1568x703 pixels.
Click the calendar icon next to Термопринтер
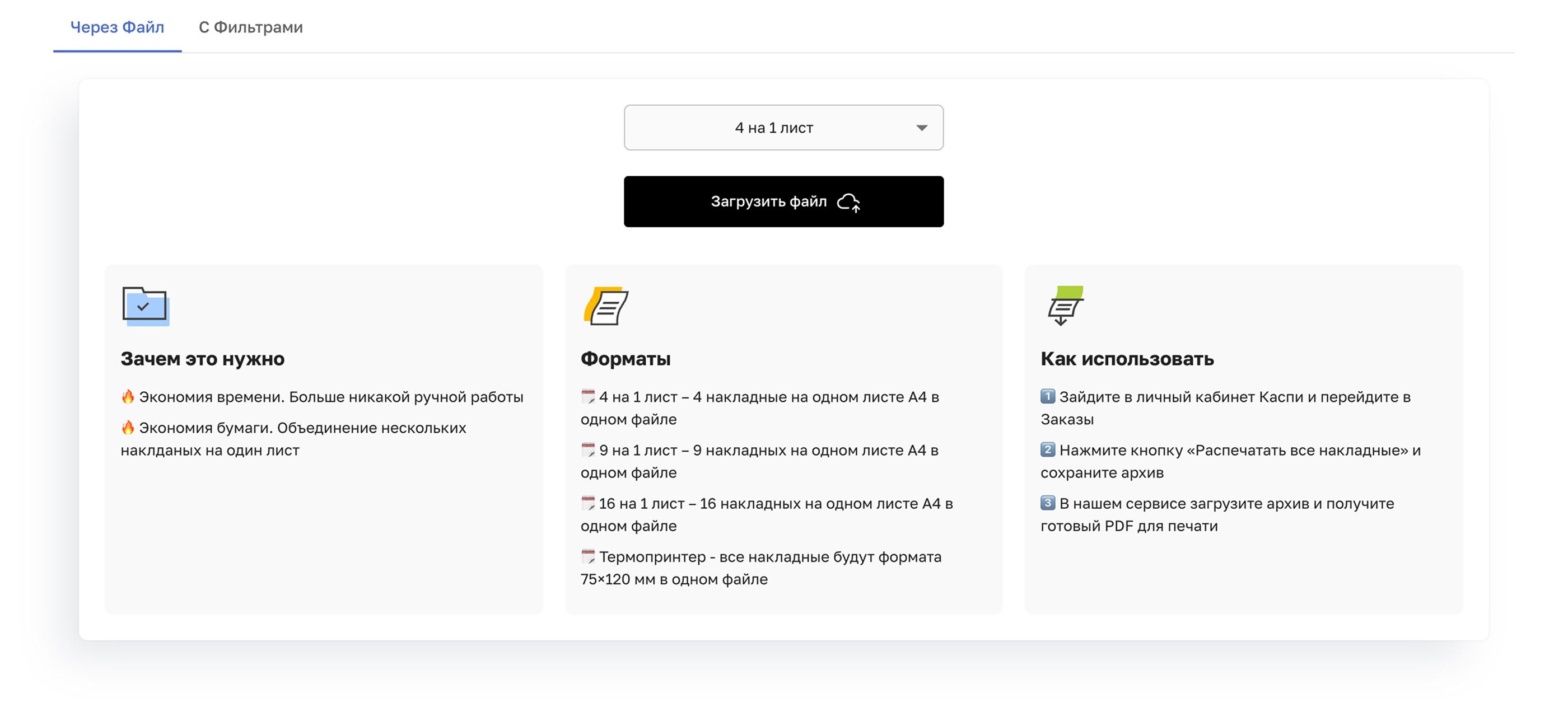click(x=588, y=556)
